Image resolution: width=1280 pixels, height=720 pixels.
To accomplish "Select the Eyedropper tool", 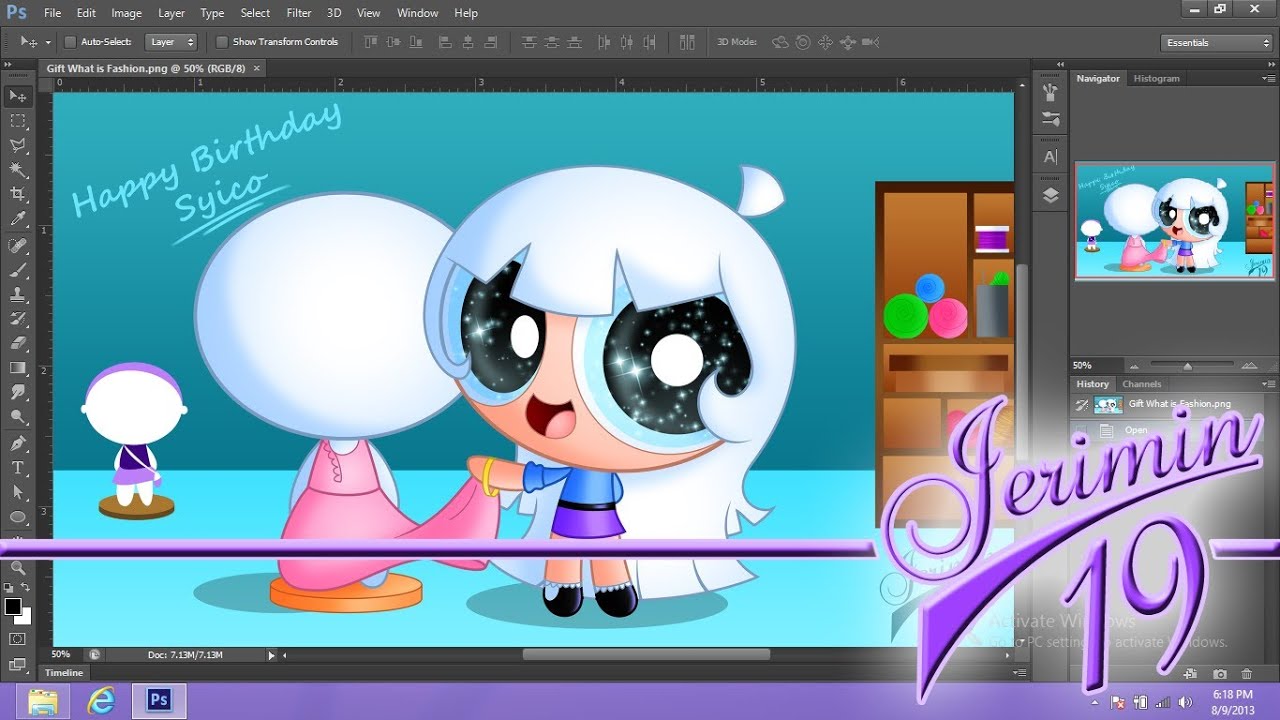I will pyautogui.click(x=18, y=219).
